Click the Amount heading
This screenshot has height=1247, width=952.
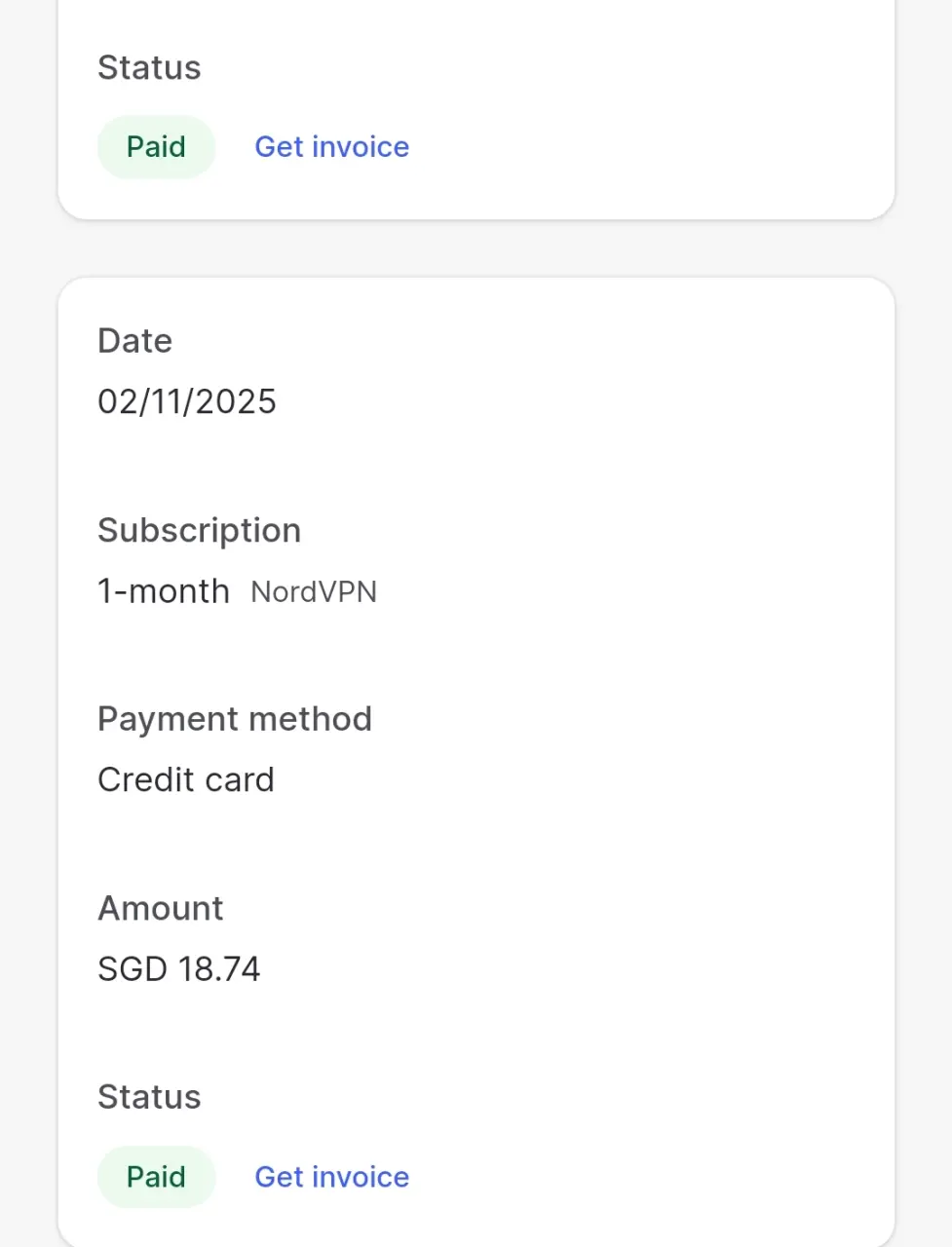coord(161,908)
